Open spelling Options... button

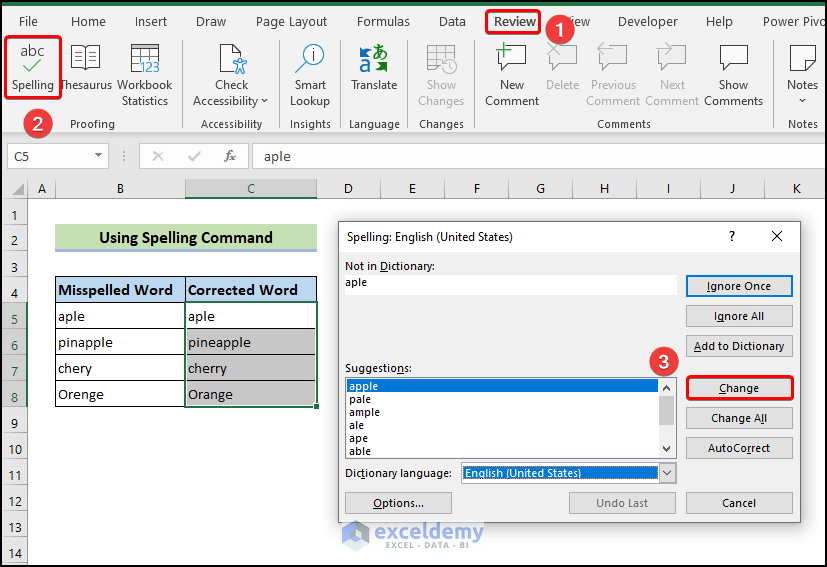coord(398,503)
